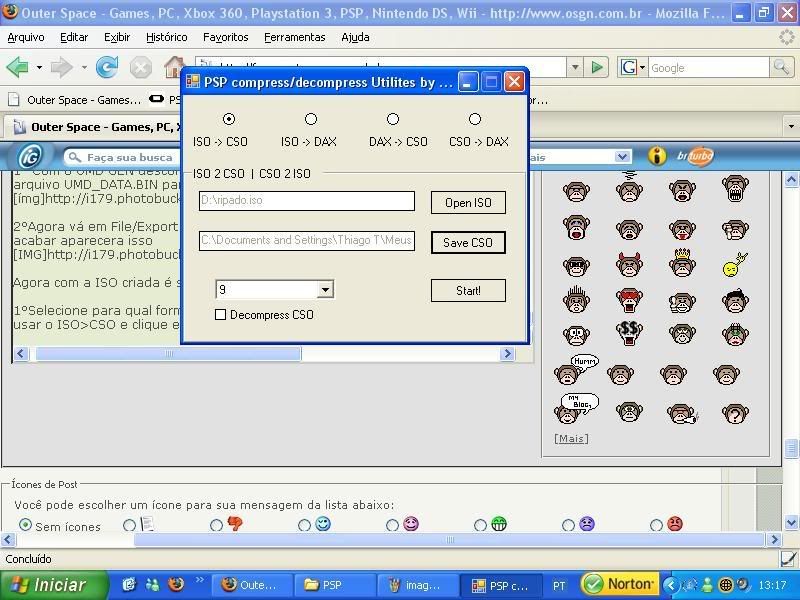This screenshot has height=600, width=800.
Task: Open the tab list dropdown at tab bar end
Action: 791,126
